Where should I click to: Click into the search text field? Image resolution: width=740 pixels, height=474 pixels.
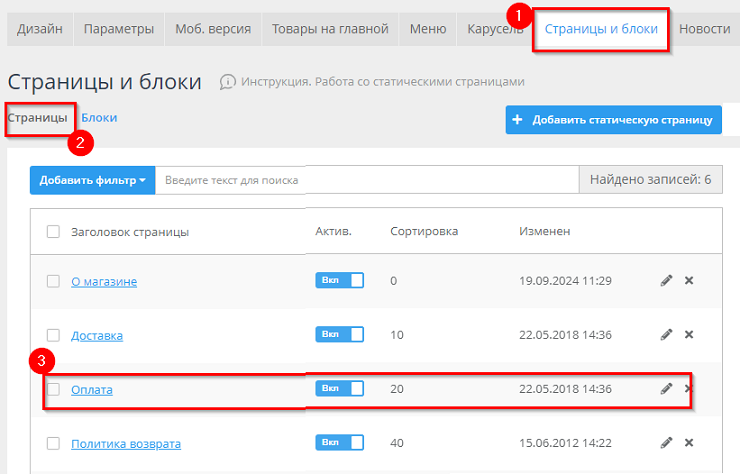point(365,180)
